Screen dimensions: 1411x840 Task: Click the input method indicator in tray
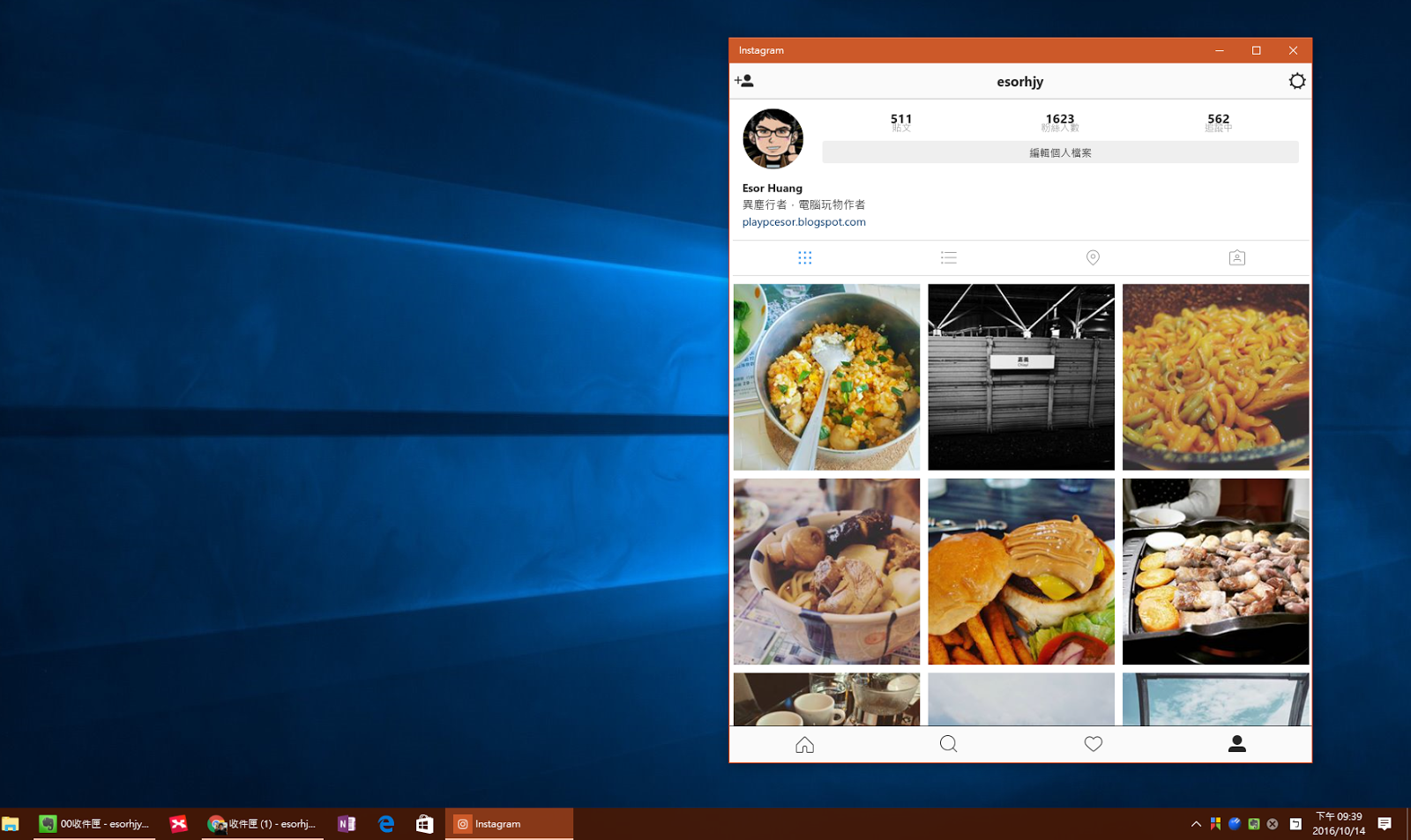tap(1295, 824)
